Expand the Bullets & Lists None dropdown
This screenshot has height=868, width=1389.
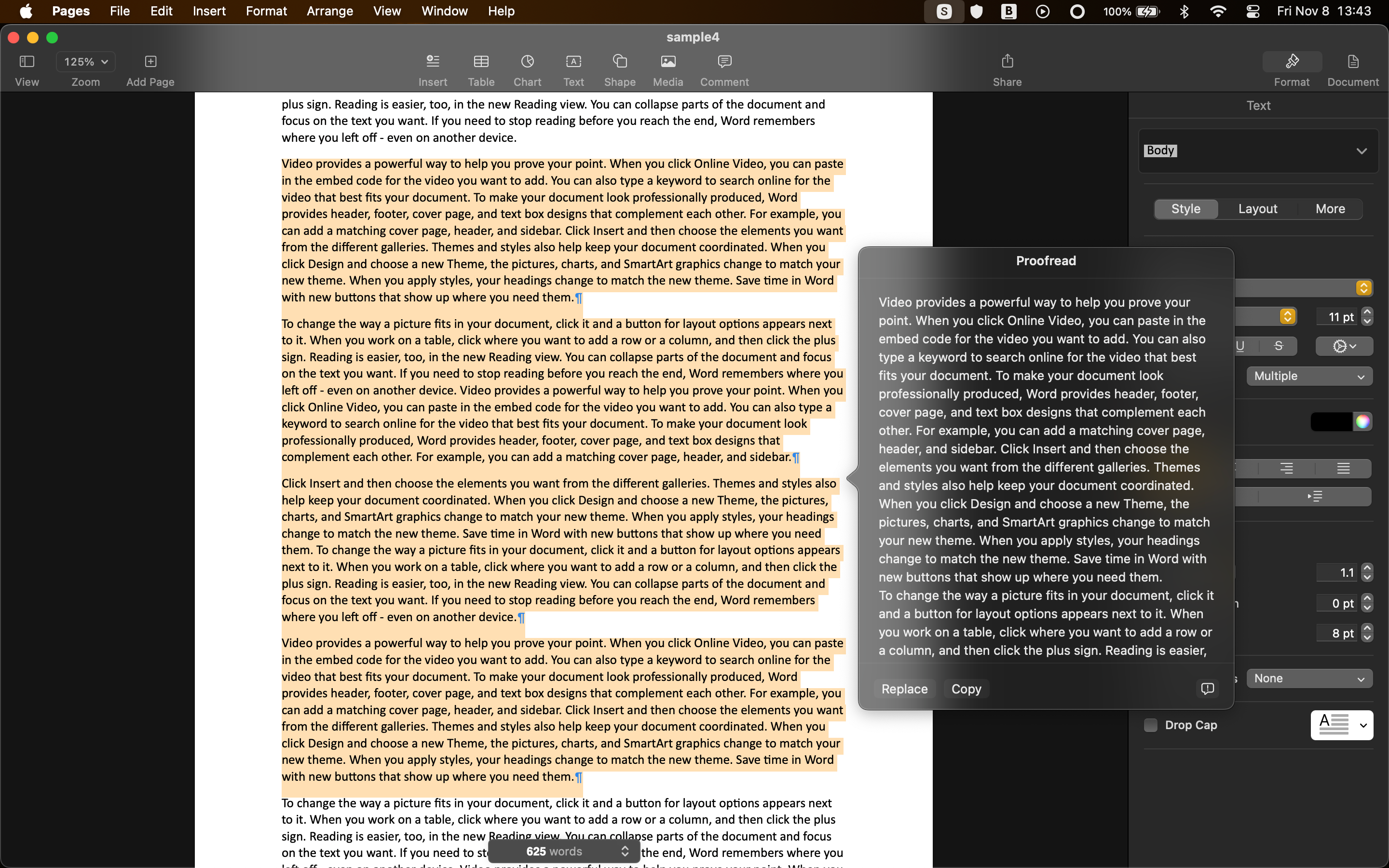point(1308,678)
